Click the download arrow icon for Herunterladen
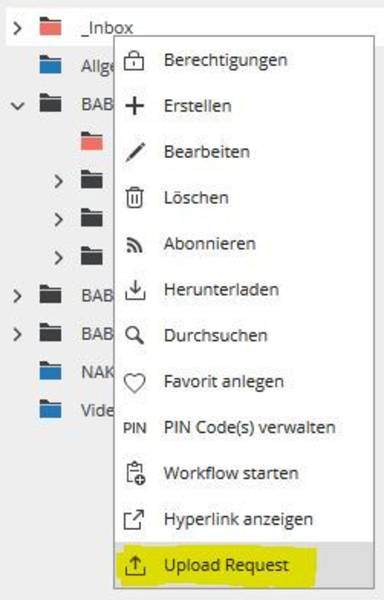 pos(135,290)
